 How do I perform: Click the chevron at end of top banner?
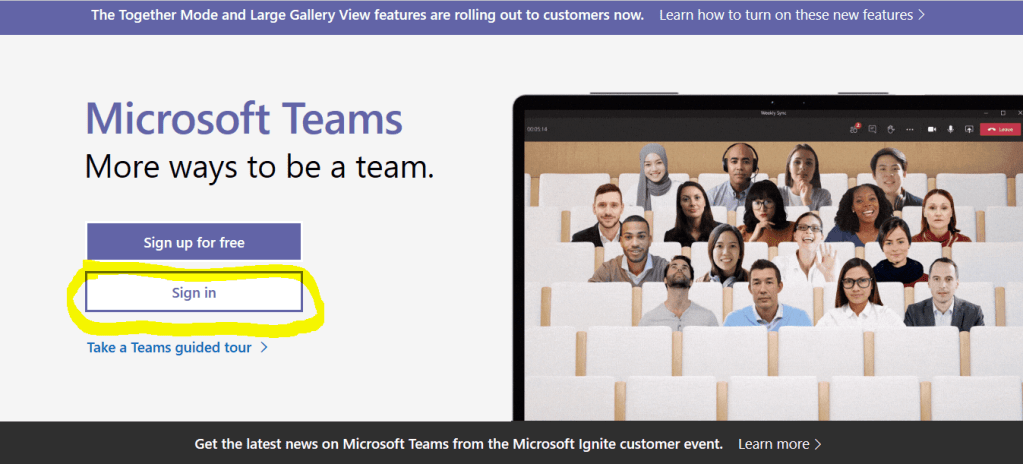[921, 16]
